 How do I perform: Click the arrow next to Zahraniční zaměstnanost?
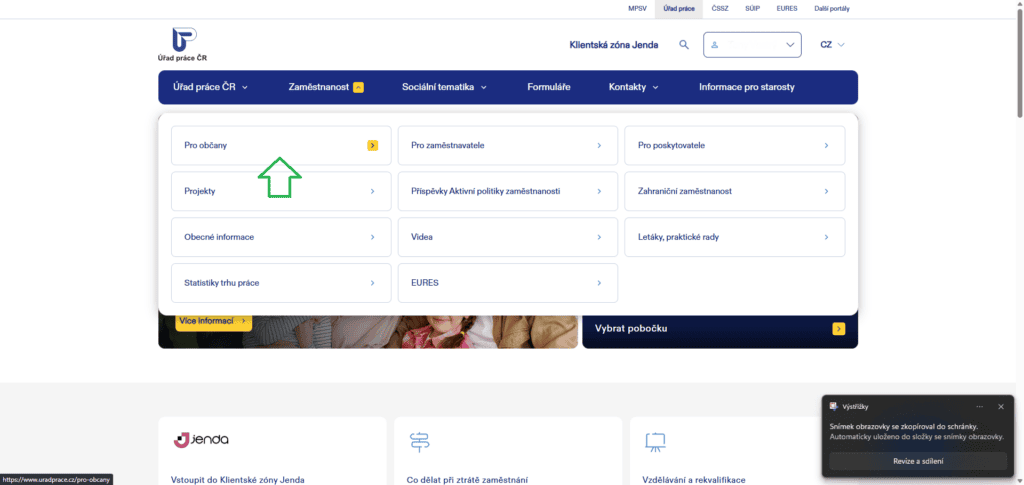point(826,191)
